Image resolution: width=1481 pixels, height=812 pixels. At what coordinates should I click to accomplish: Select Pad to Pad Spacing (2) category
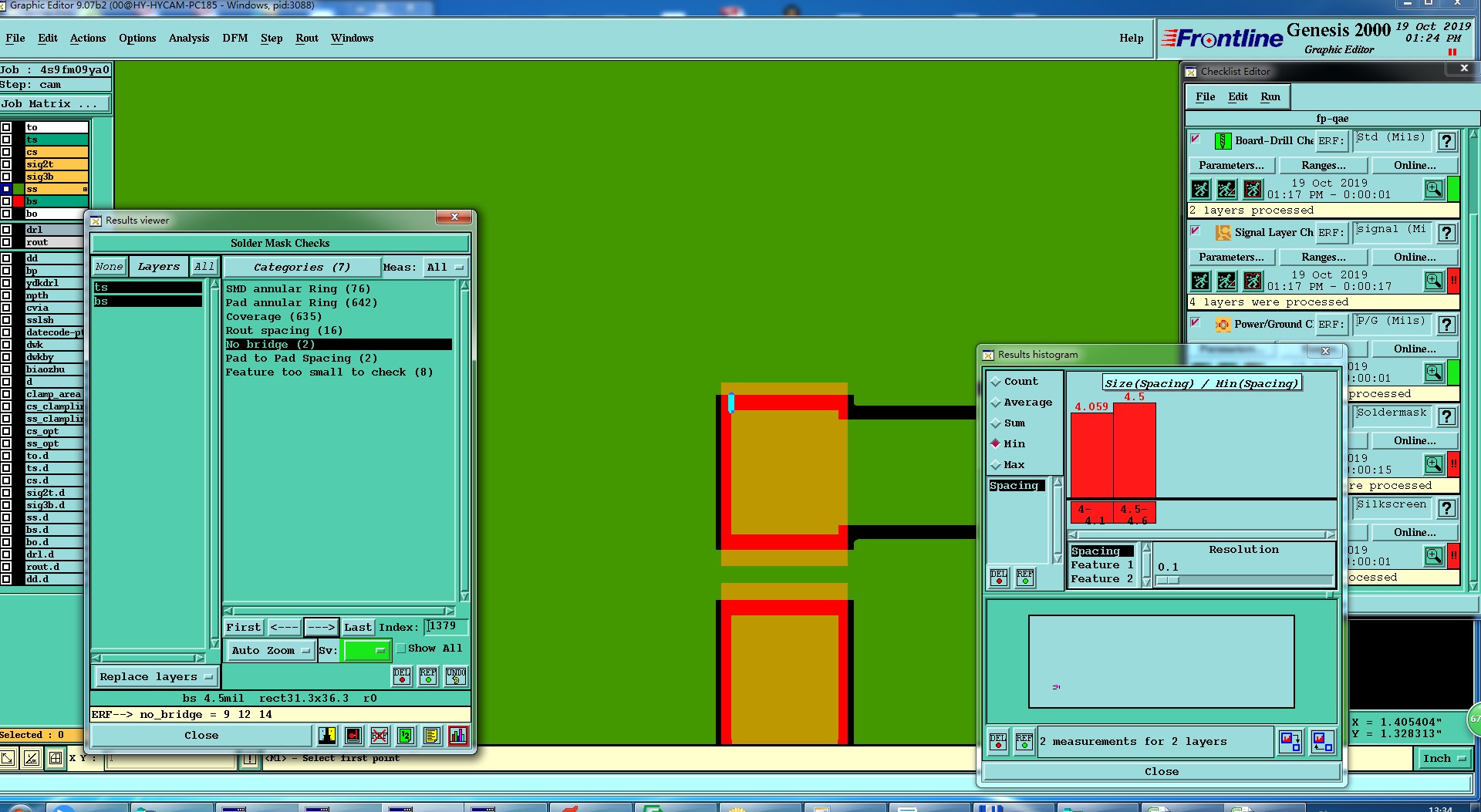[302, 359]
